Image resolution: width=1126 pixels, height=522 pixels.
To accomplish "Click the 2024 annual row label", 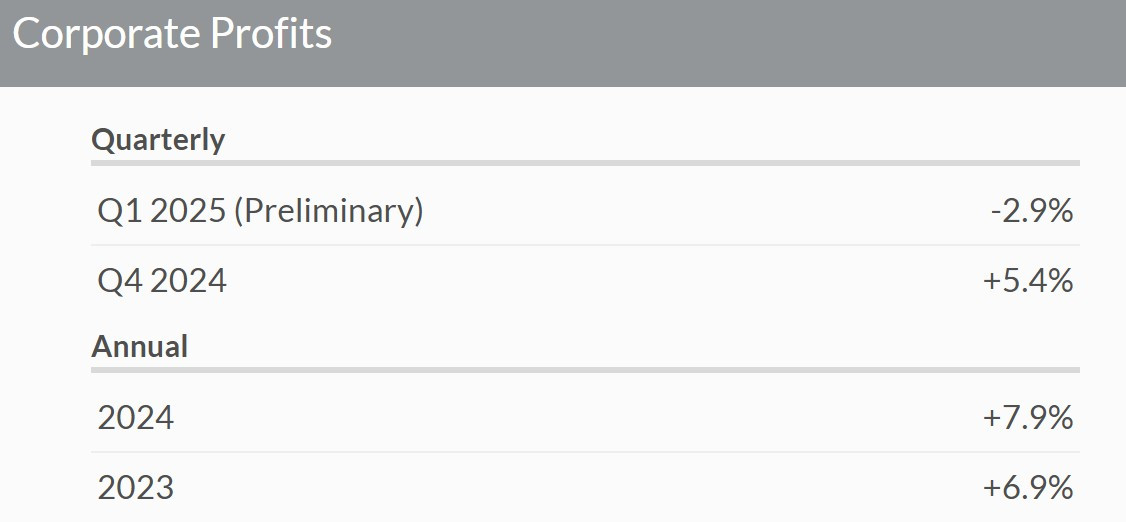I will tap(136, 418).
